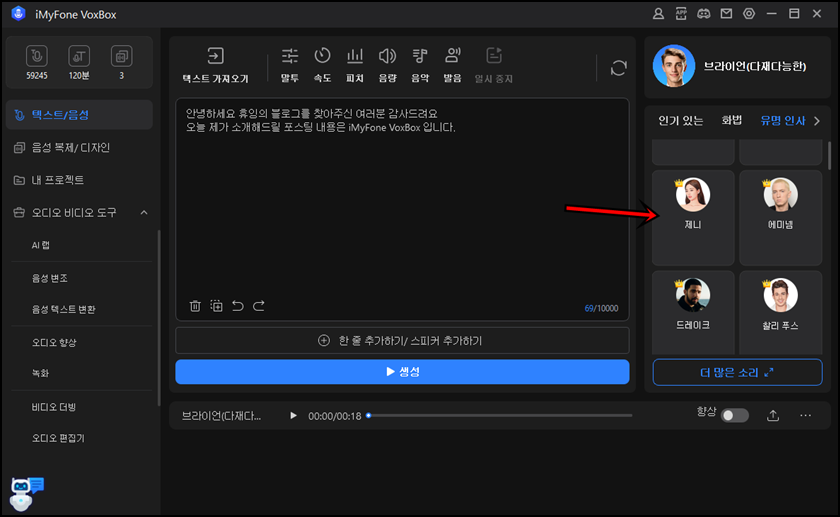Screen dimensions: 840x517
Task: Click the 브라이언(다재다... audio clip name
Action: point(221,416)
